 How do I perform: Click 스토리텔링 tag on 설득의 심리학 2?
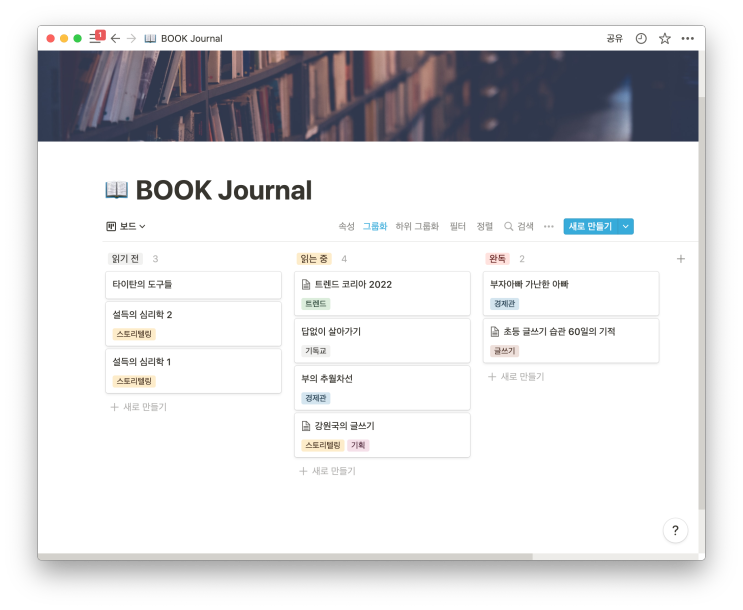pyautogui.click(x=134, y=334)
